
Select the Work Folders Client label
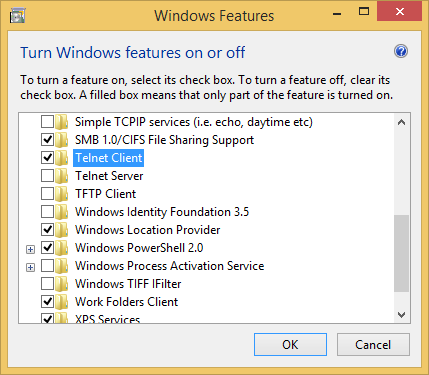[x=127, y=302]
